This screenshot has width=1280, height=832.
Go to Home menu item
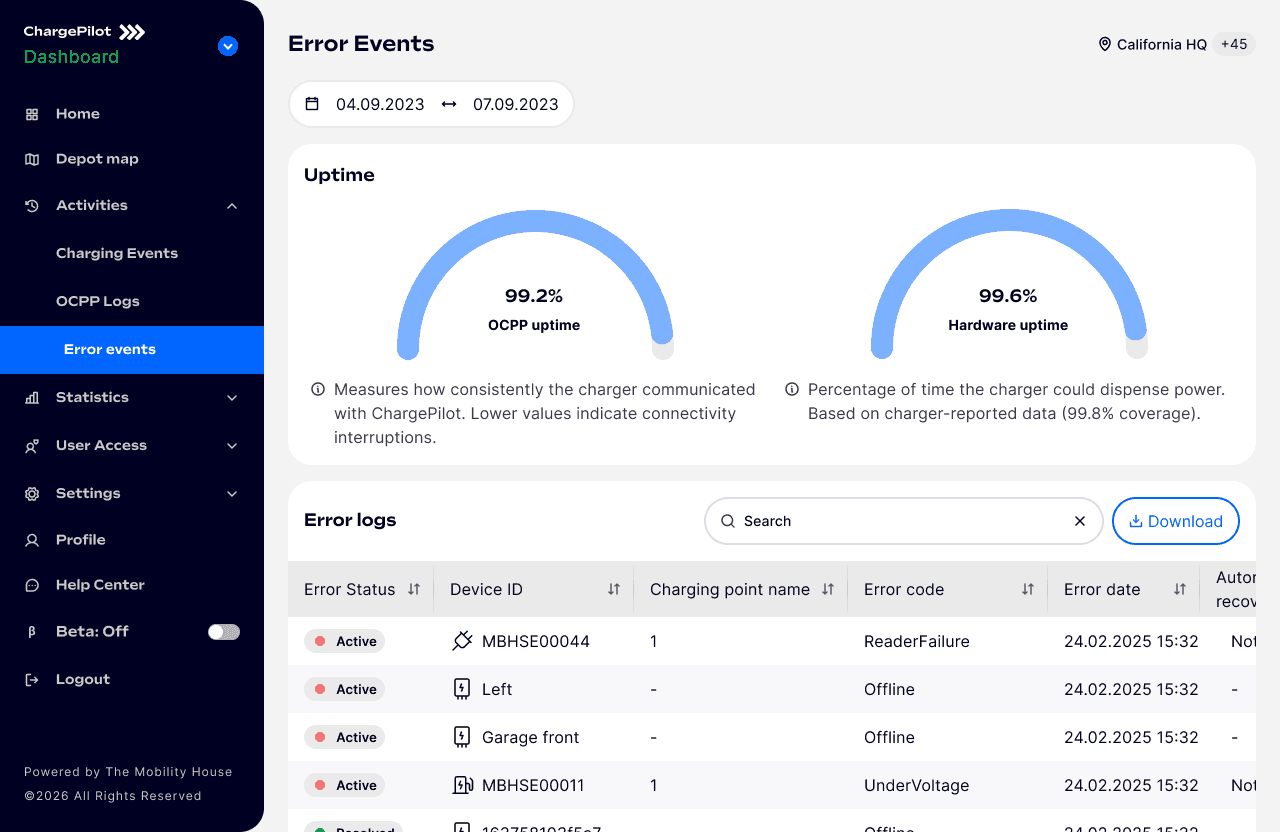pos(78,114)
